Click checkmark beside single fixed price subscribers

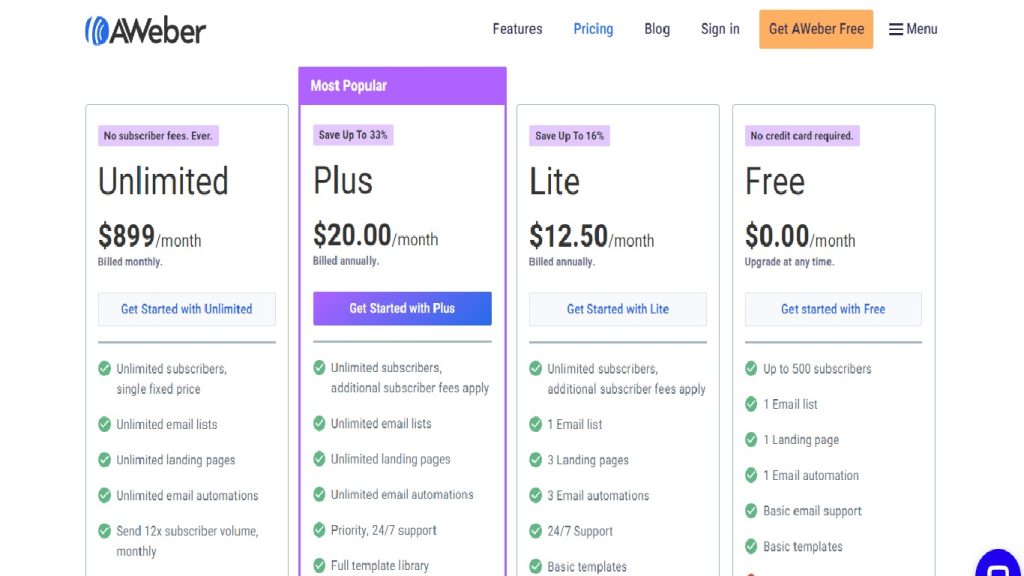(104, 368)
